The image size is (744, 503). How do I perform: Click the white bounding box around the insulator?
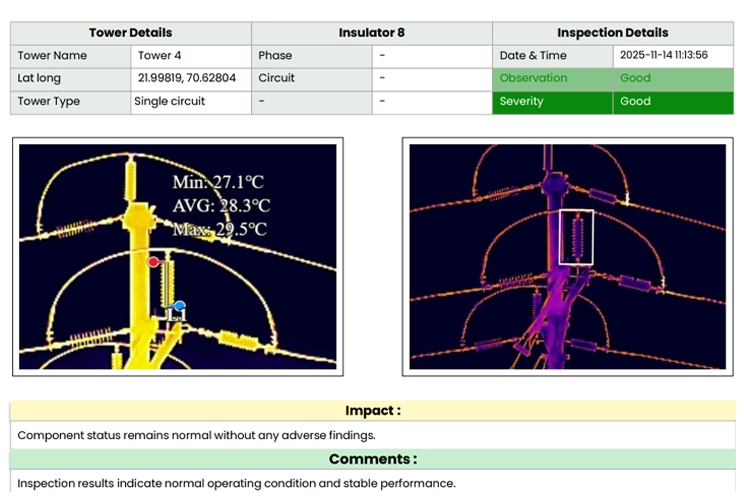click(576, 237)
